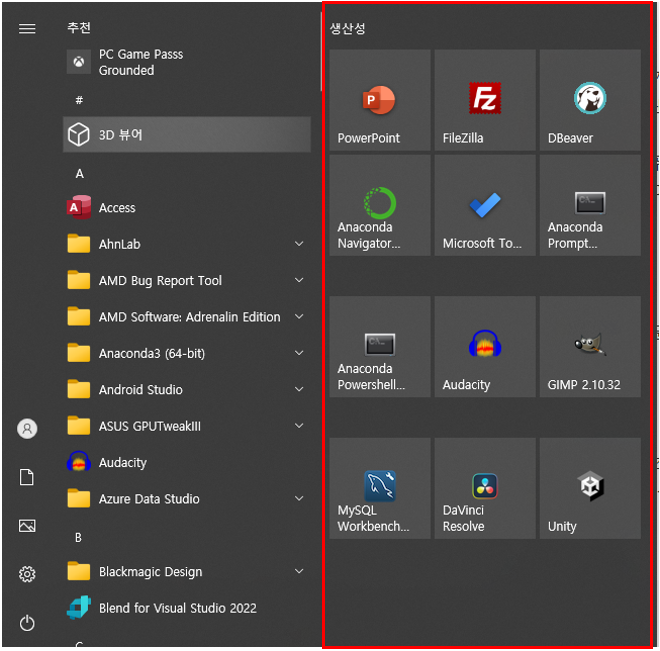Screen dimensions: 660x651
Task: Click the # section letter header
Action: coord(79,100)
